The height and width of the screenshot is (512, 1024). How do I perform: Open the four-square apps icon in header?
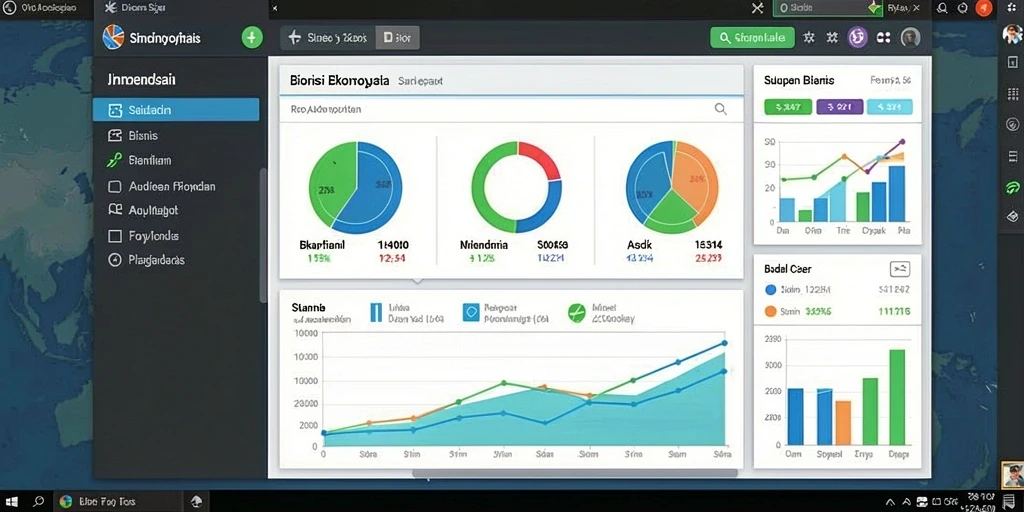(x=883, y=38)
